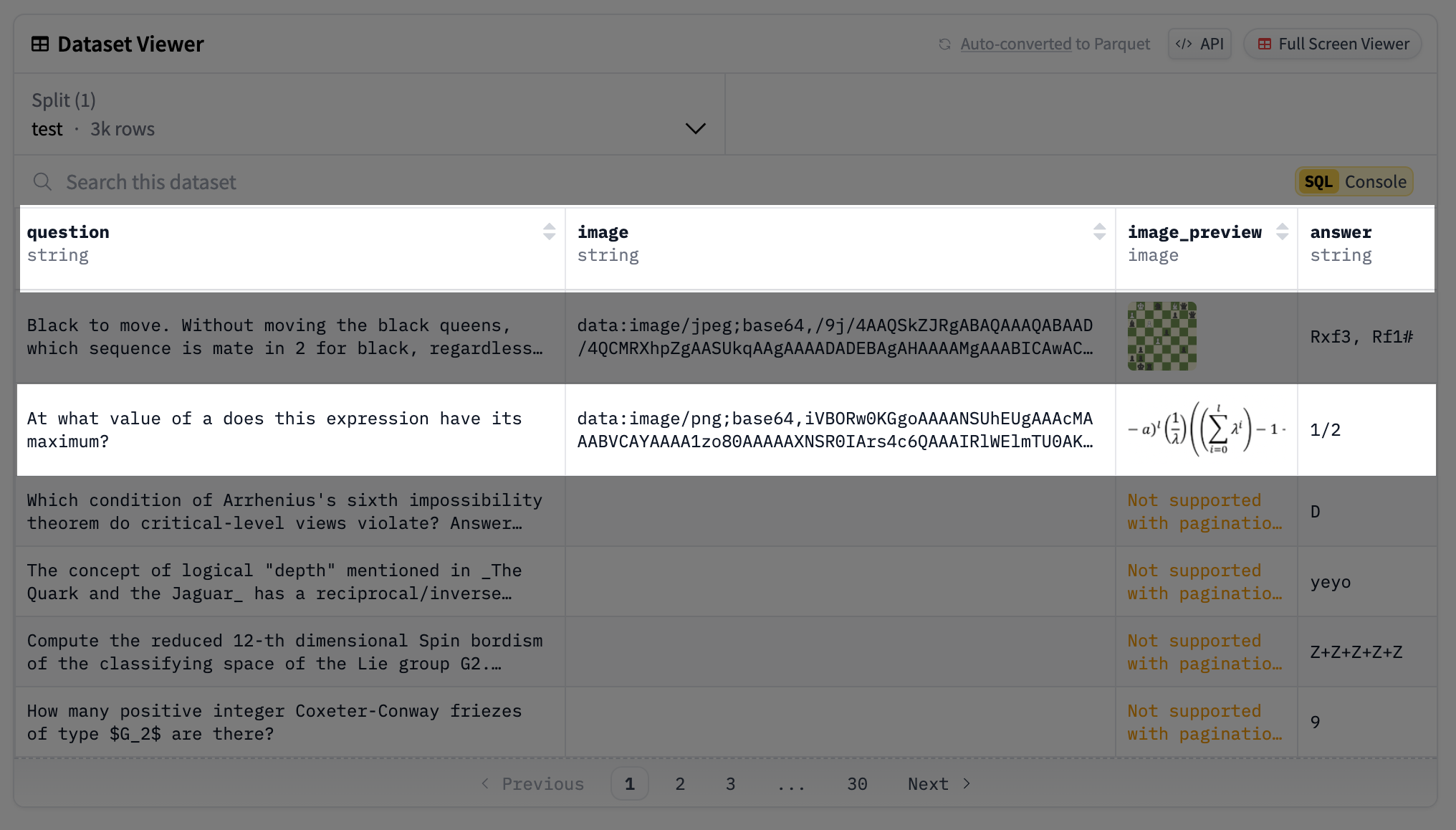This screenshot has width=1456, height=830.
Task: Sort by the image column
Action: [1099, 232]
